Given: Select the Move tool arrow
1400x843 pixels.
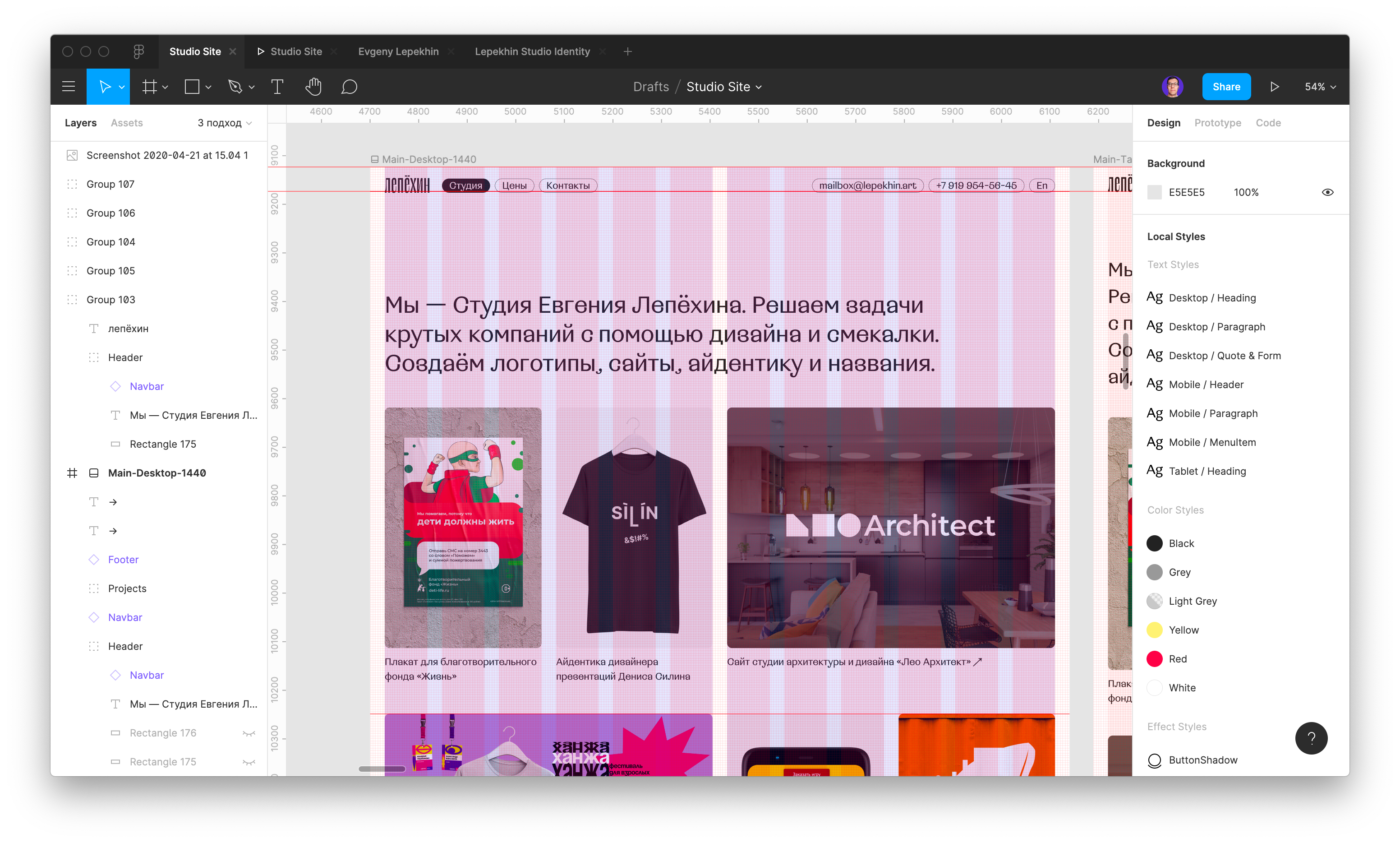Looking at the screenshot, I should [x=105, y=86].
